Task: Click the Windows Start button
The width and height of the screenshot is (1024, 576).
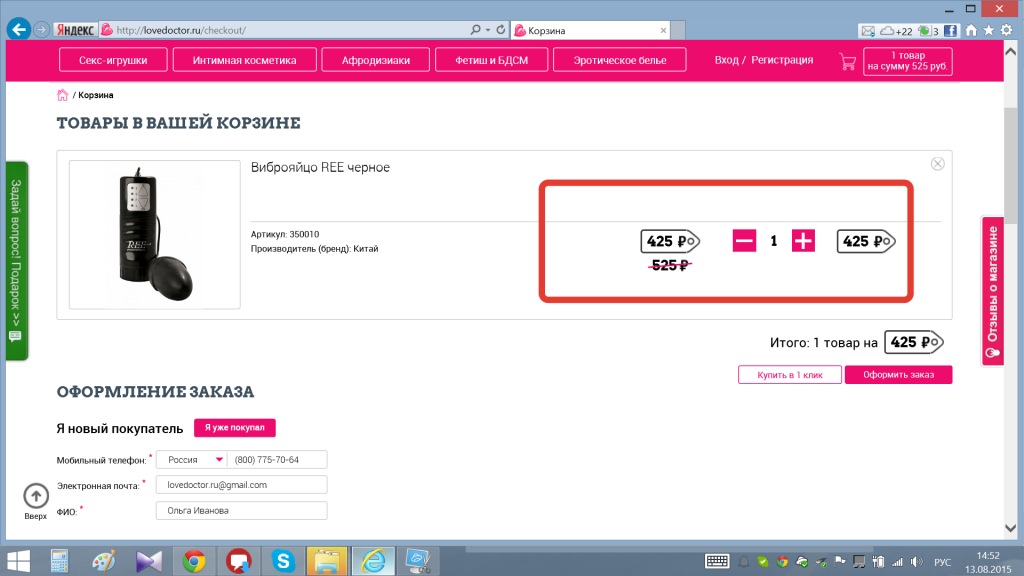Action: [19, 560]
